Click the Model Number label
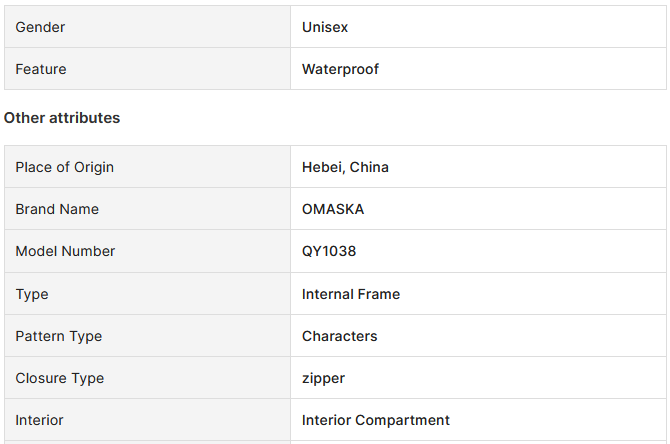 coord(65,251)
